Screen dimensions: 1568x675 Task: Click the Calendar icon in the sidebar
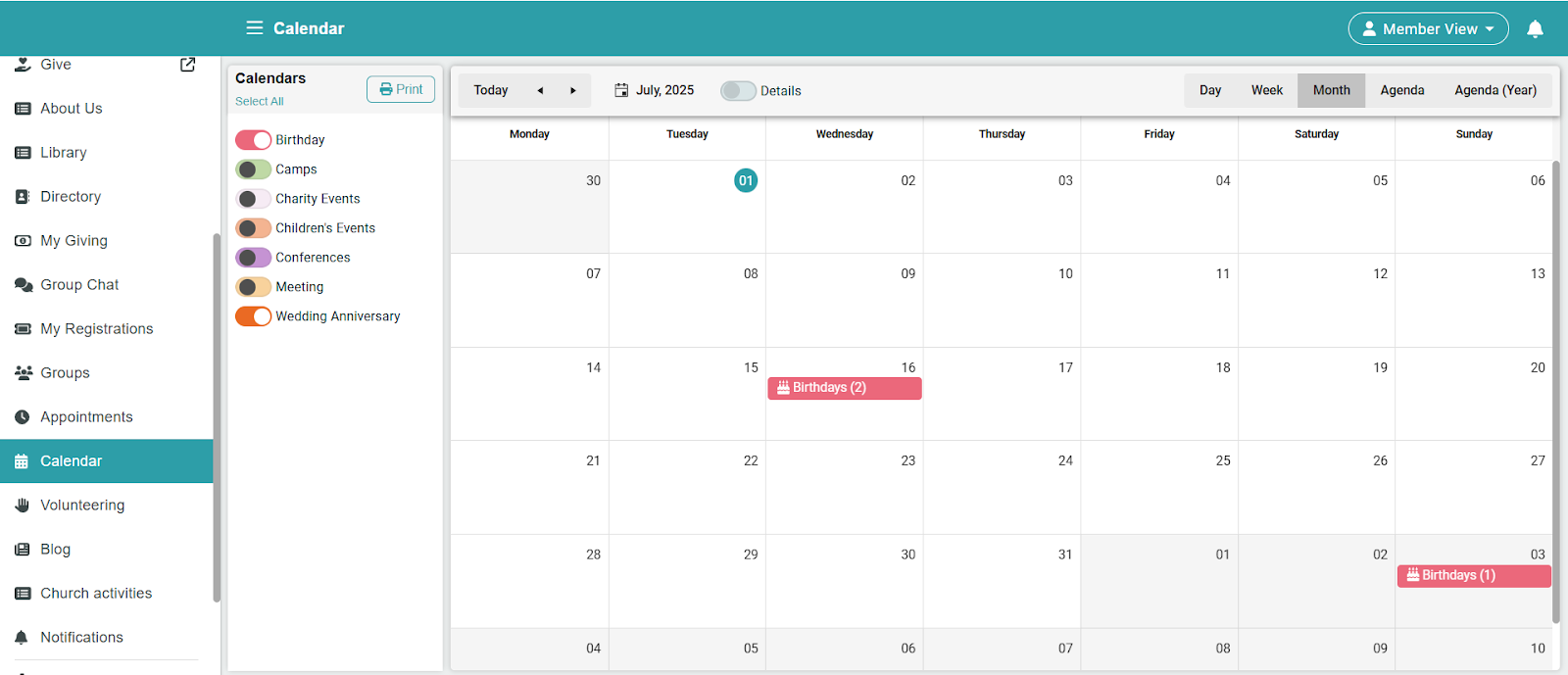22,461
